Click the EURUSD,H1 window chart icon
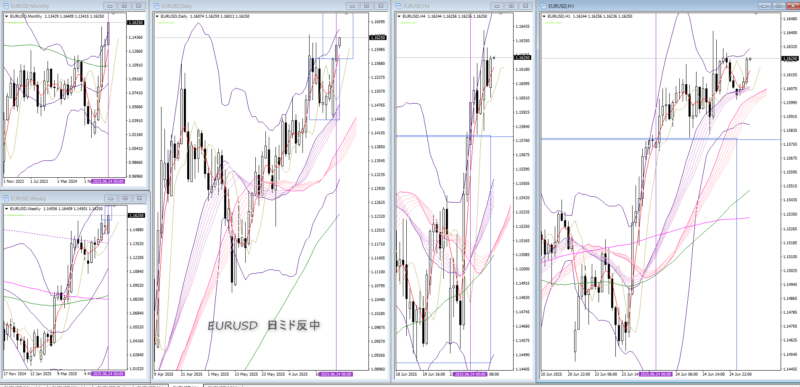Viewport: 800px width, 387px height. (544, 6)
